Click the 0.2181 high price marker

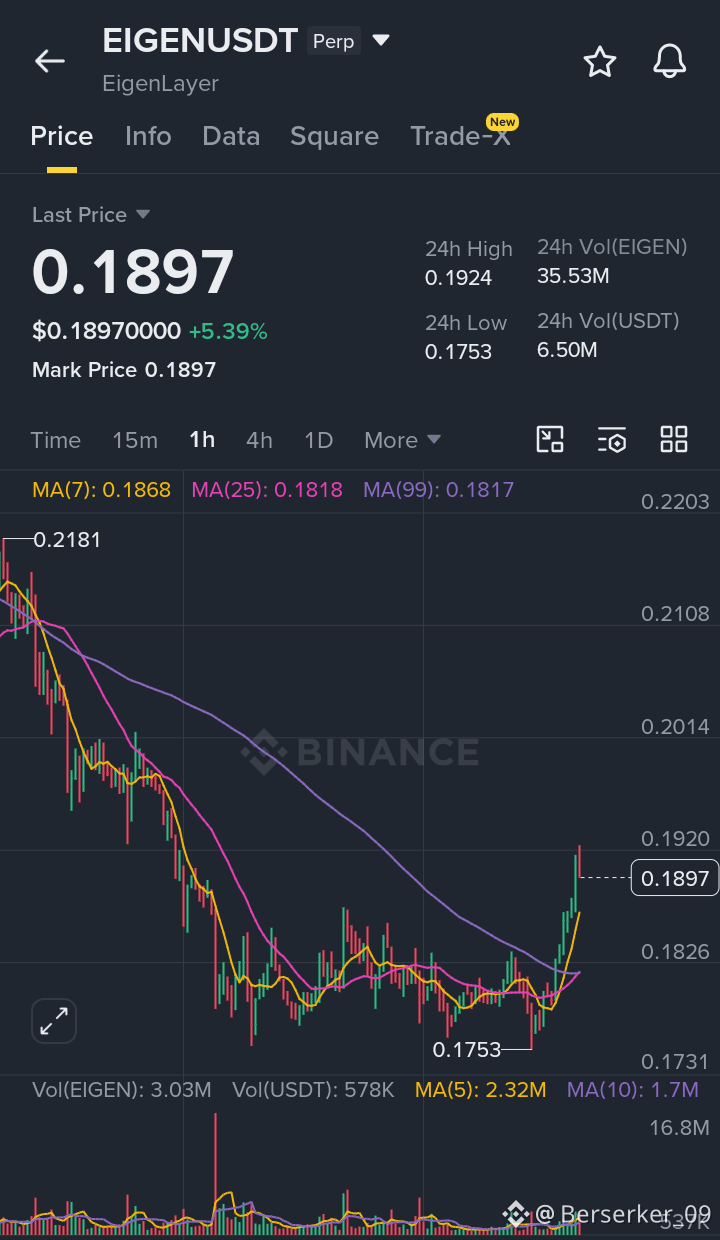point(67,540)
